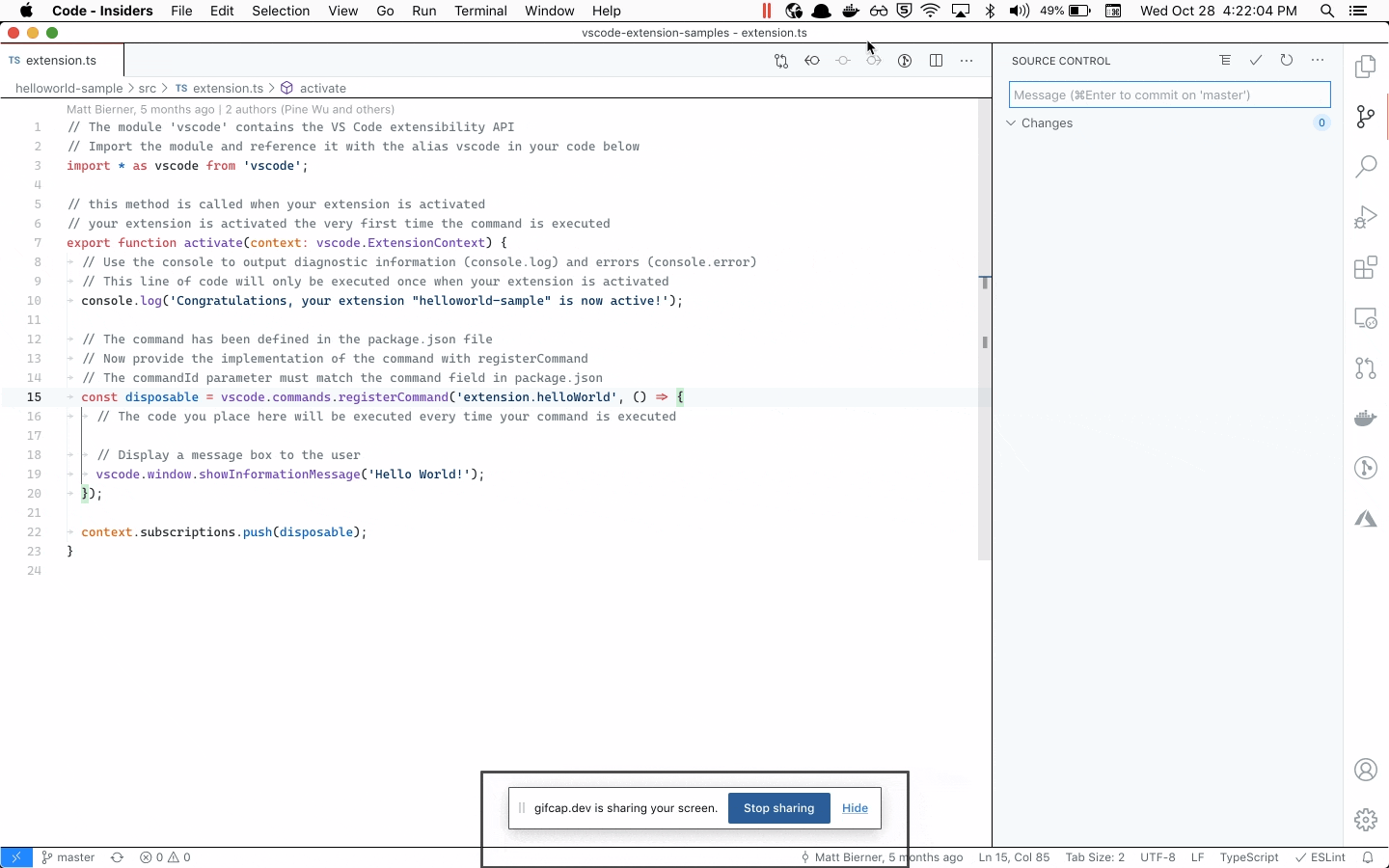Image resolution: width=1389 pixels, height=868 pixels.
Task: Open the Terminal menu
Action: click(x=480, y=11)
